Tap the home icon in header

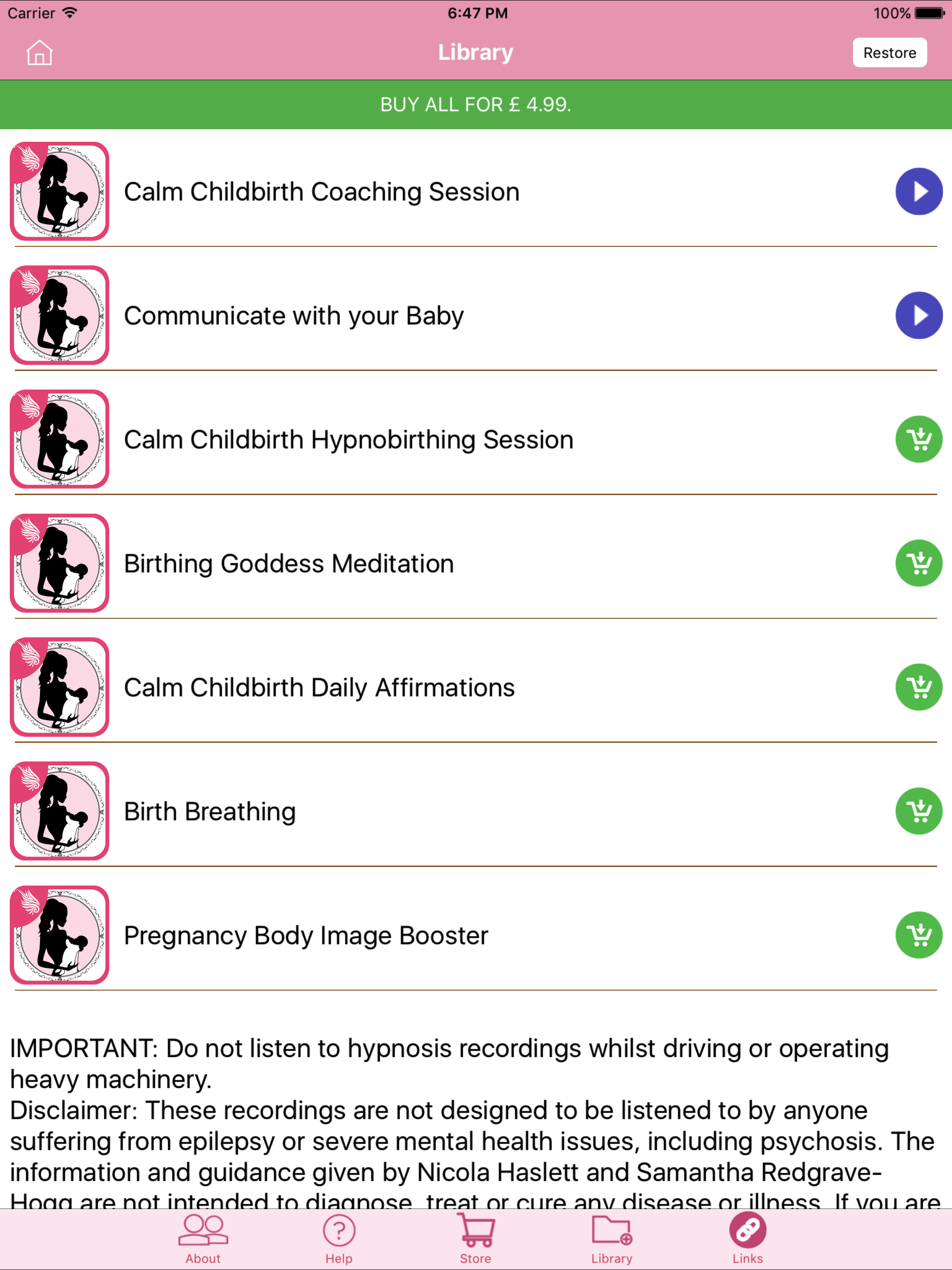39,53
